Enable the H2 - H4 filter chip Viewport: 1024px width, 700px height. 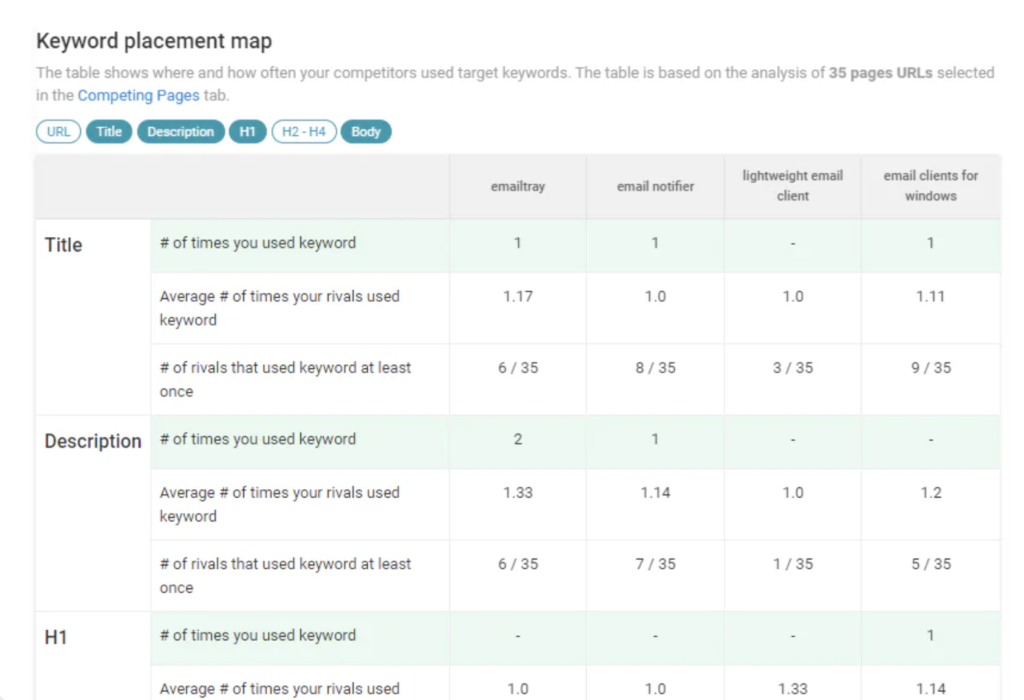[304, 132]
